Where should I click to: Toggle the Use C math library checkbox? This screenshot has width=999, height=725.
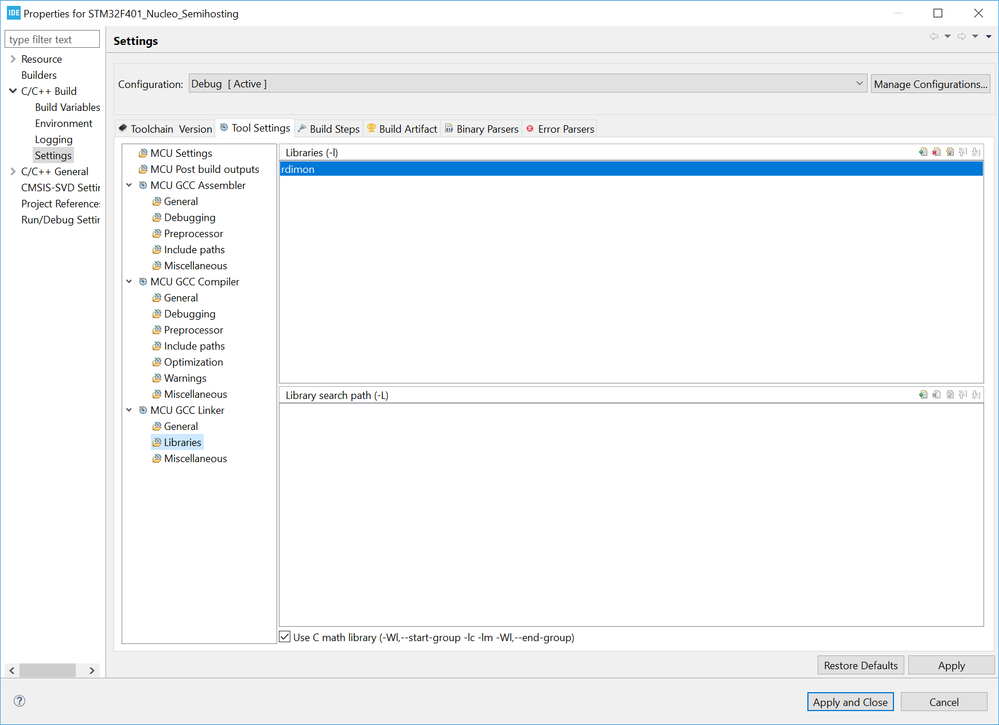[286, 637]
